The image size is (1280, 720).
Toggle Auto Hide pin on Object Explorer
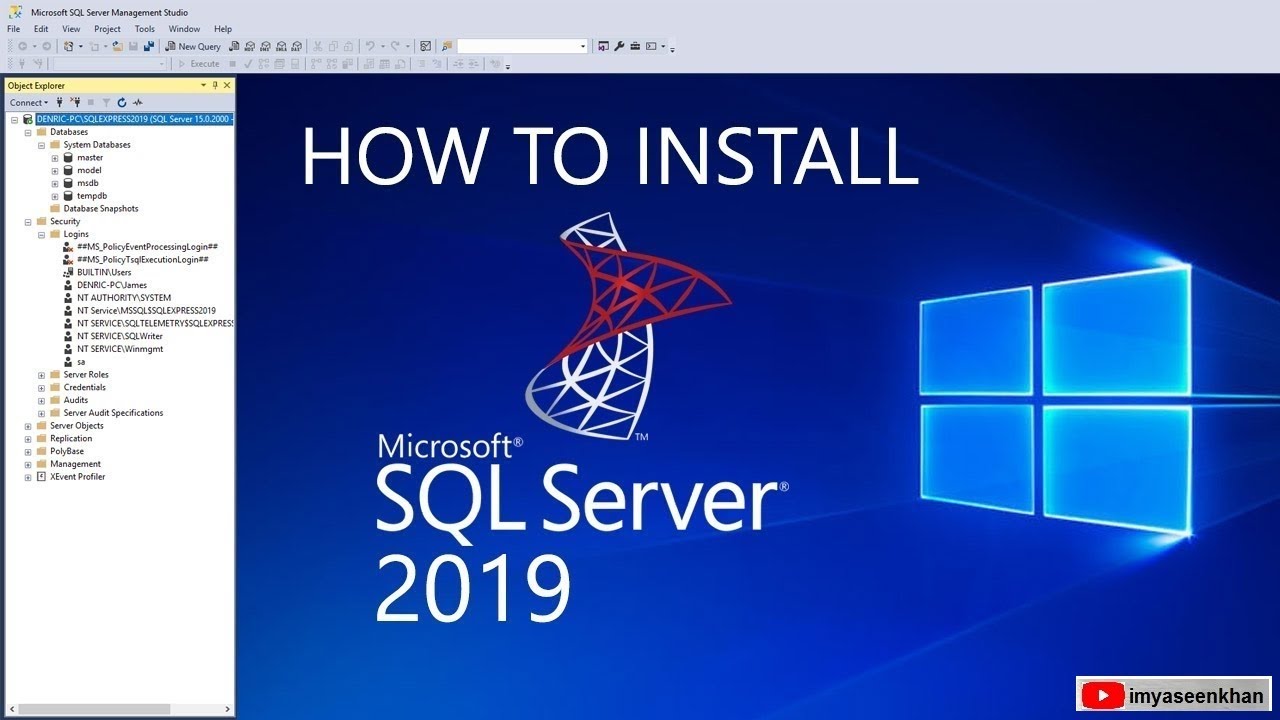tap(215, 86)
